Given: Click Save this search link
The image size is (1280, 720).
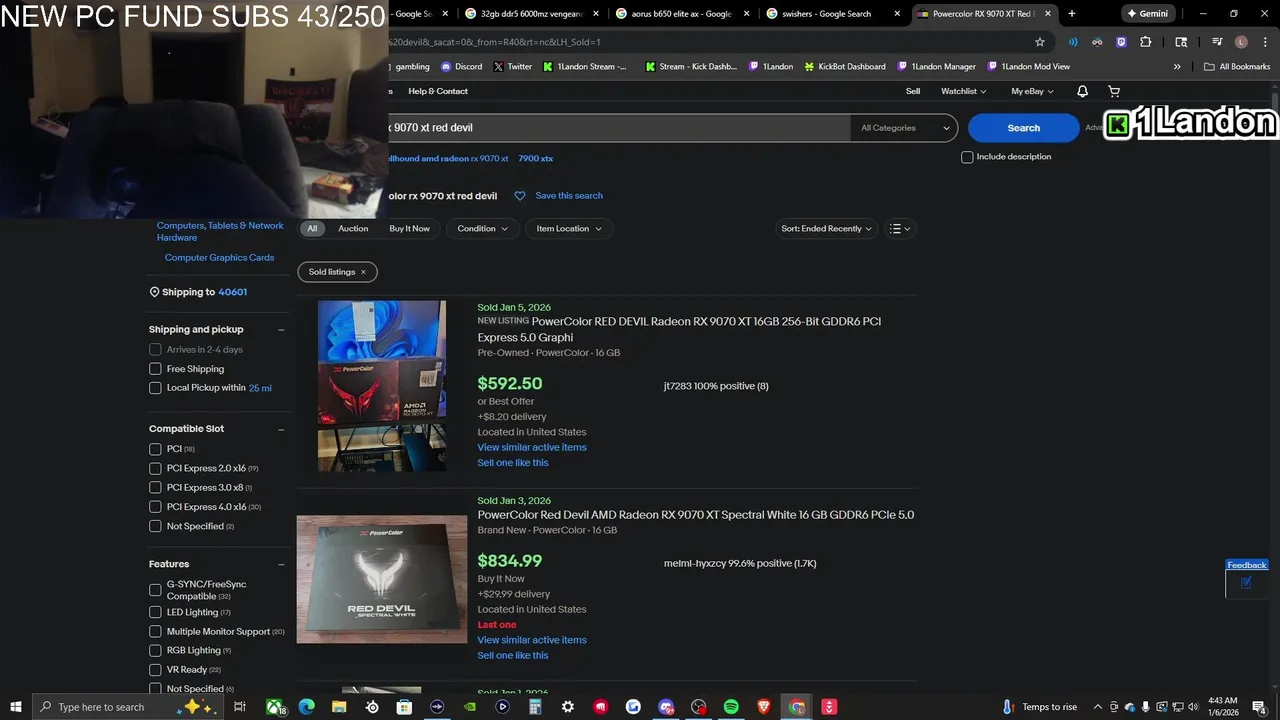Looking at the screenshot, I should (x=569, y=196).
